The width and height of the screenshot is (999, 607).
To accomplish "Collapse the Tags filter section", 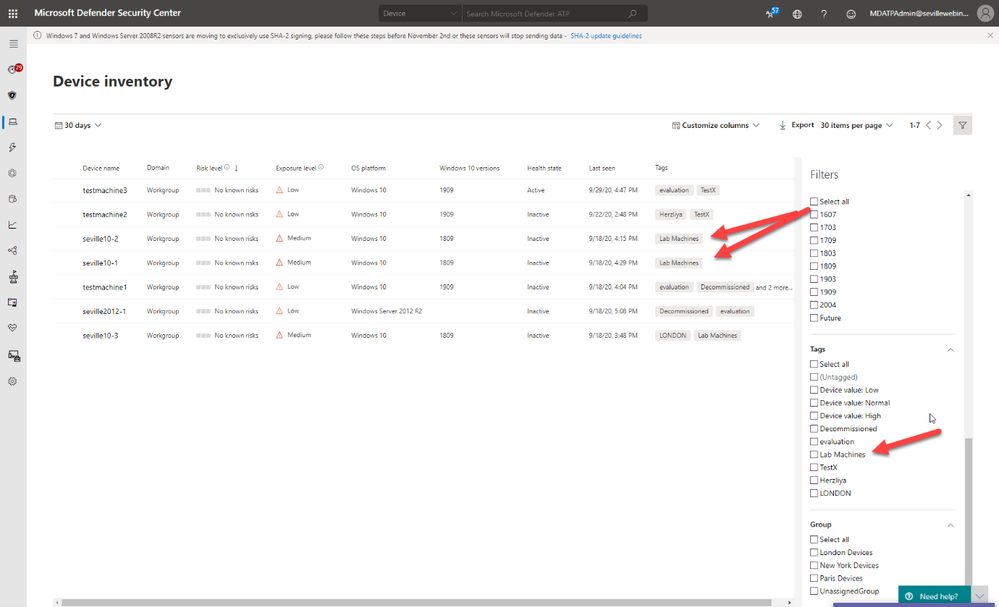I will click(950, 350).
